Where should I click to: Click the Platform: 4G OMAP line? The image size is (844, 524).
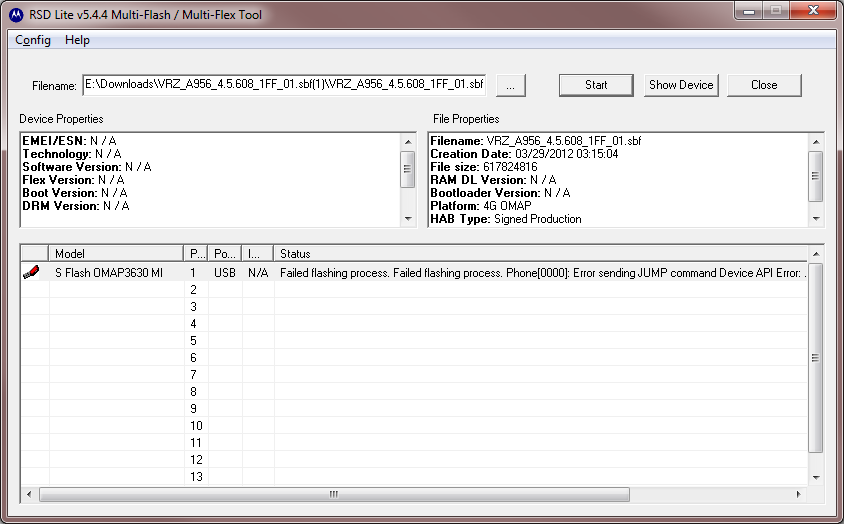(481, 206)
